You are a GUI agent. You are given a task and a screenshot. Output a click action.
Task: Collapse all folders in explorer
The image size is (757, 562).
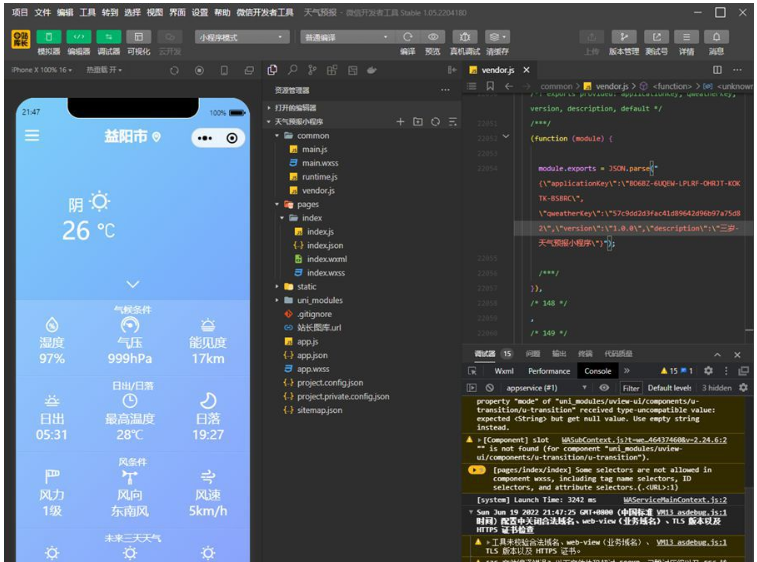coord(452,122)
